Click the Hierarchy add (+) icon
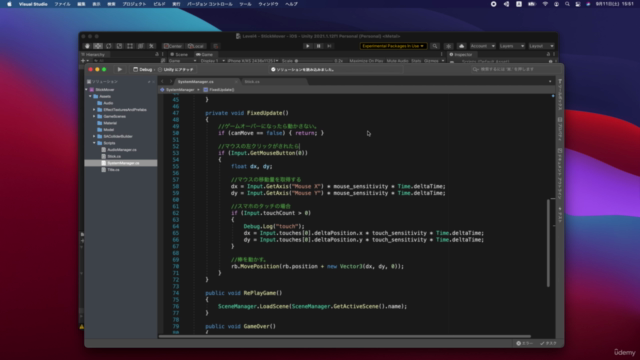The image size is (640, 360). (83, 61)
